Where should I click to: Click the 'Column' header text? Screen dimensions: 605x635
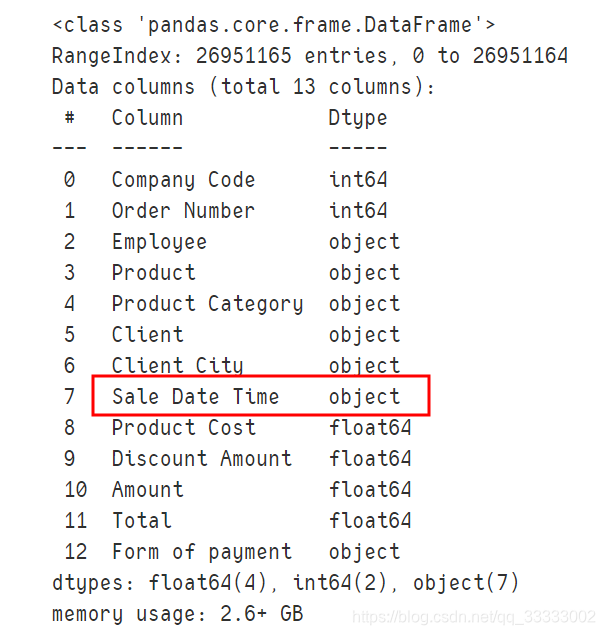click(x=147, y=118)
